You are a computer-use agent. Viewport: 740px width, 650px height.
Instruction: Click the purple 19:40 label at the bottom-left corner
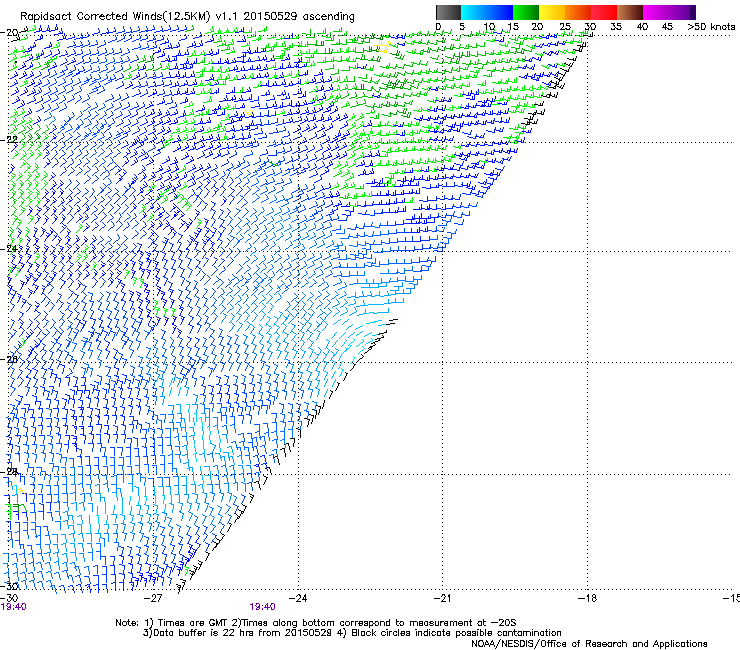click(x=14, y=607)
